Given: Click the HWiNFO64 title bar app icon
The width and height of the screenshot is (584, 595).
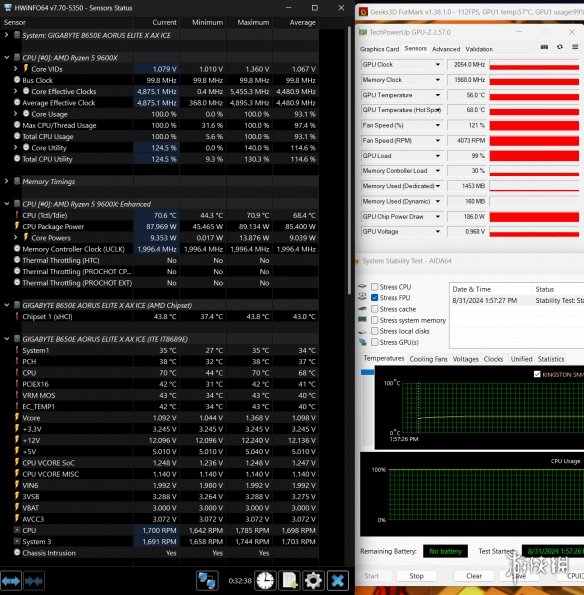Looking at the screenshot, I should (x=8, y=8).
